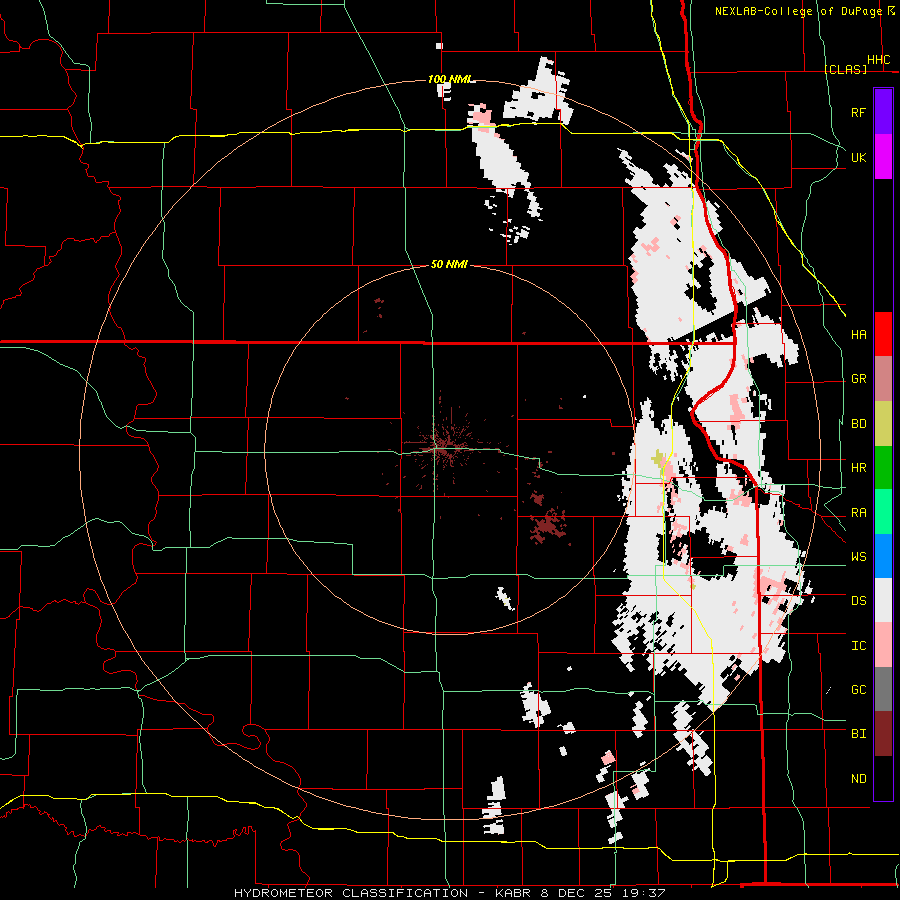Click the 'ND' legend label
Image resolution: width=900 pixels, height=900 pixels.
tap(858, 778)
